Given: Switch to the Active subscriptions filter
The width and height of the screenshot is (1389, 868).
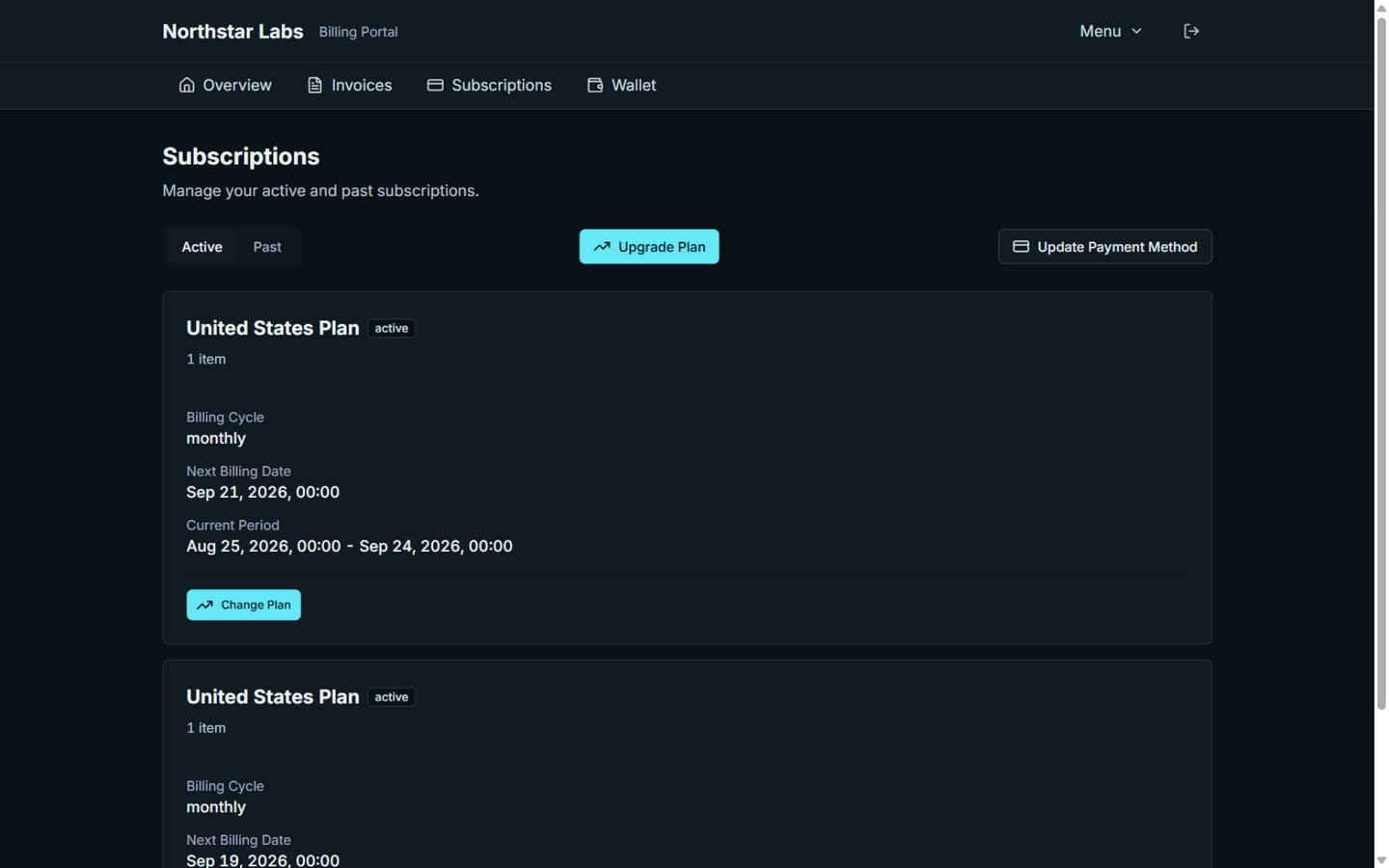Looking at the screenshot, I should click(x=202, y=247).
